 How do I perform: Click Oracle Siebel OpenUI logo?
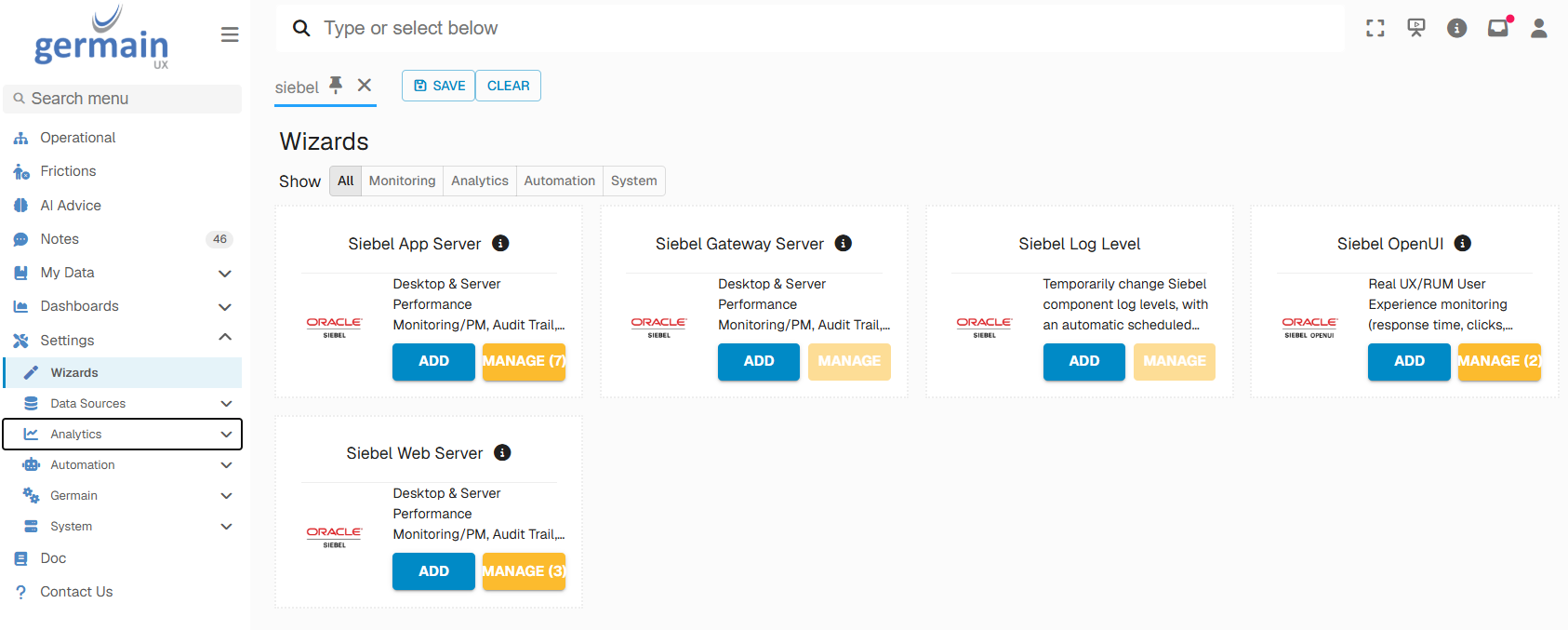pyautogui.click(x=1309, y=327)
